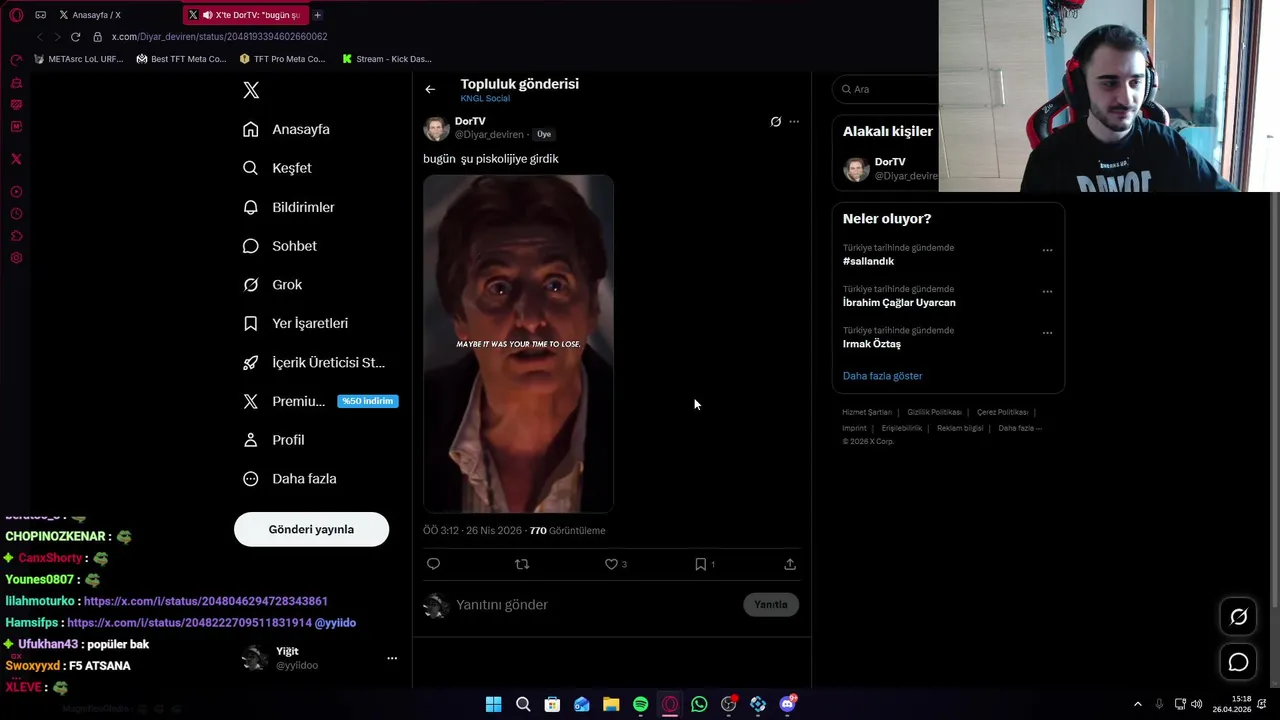Reload the page with the refresh icon
The width and height of the screenshot is (1280, 720).
[75, 37]
